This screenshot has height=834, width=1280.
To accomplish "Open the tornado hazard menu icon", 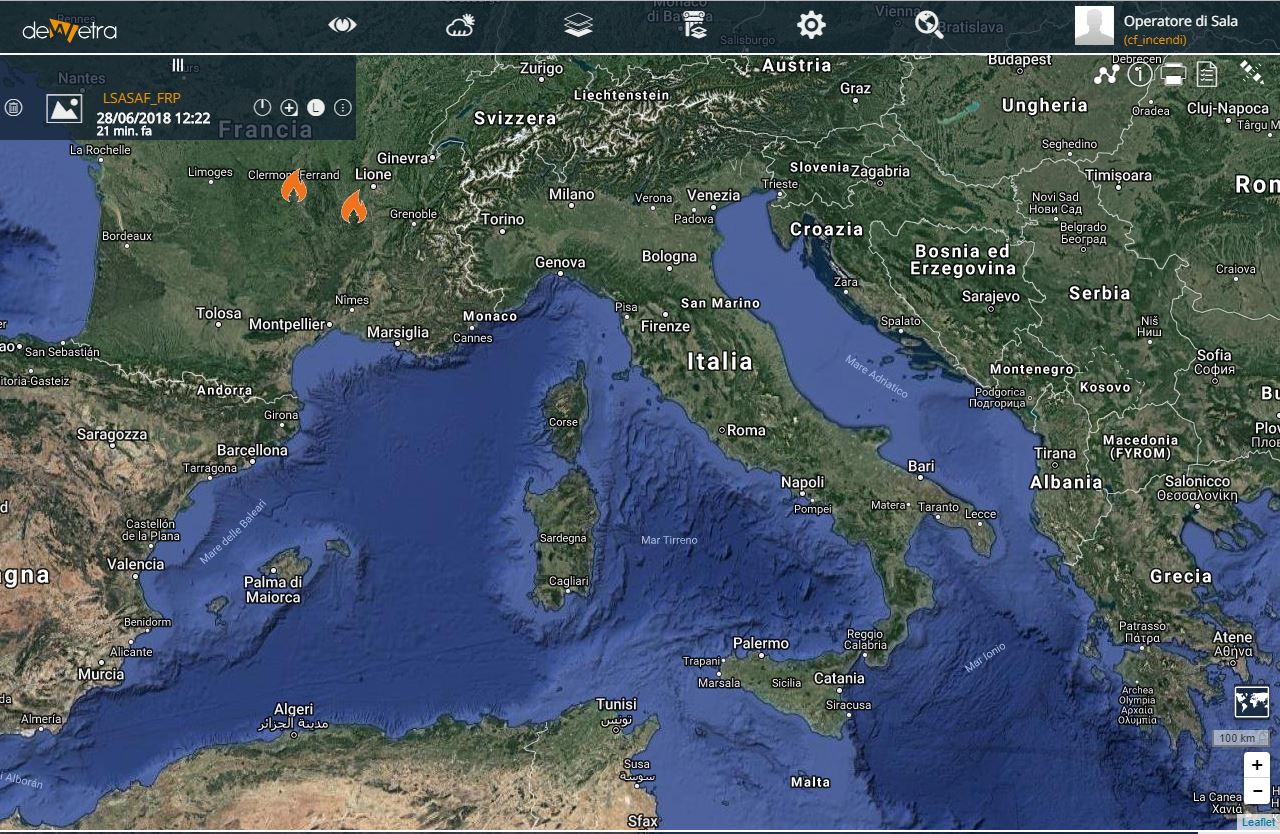I will click(x=695, y=25).
